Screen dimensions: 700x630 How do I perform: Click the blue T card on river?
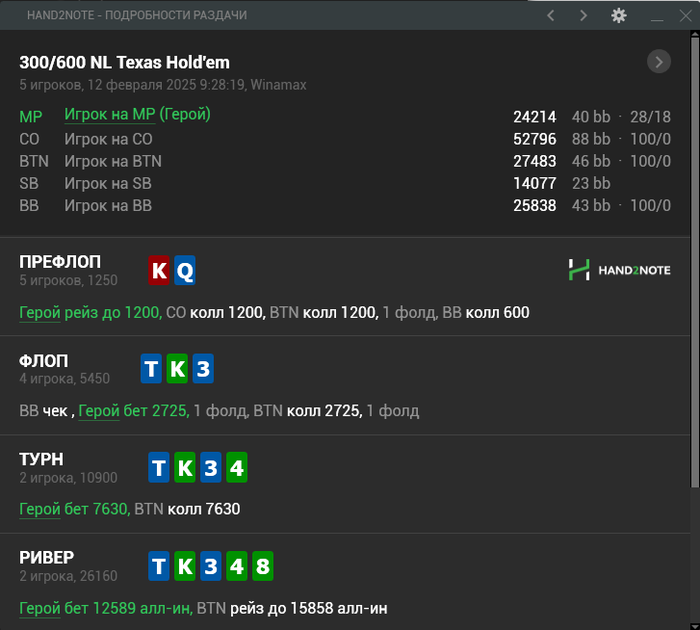click(159, 566)
